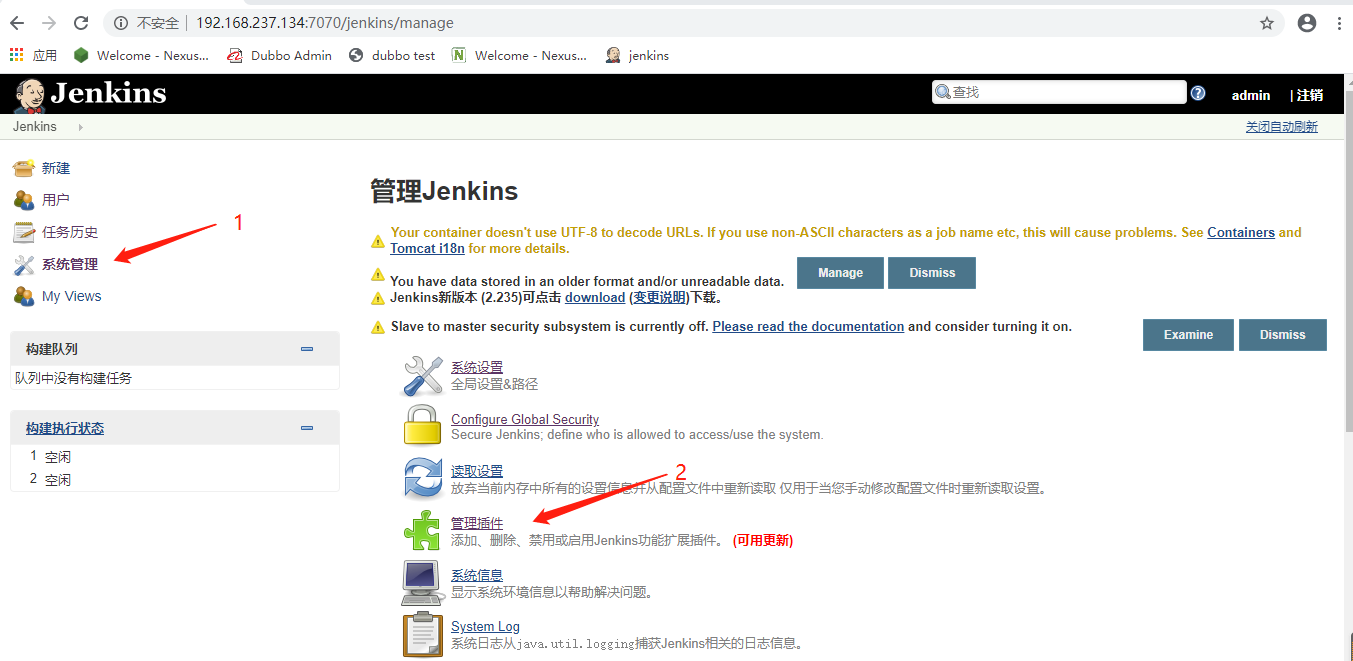Collapse the 构建执行状态 panel
Screen dimensions: 1353x661
[306, 427]
